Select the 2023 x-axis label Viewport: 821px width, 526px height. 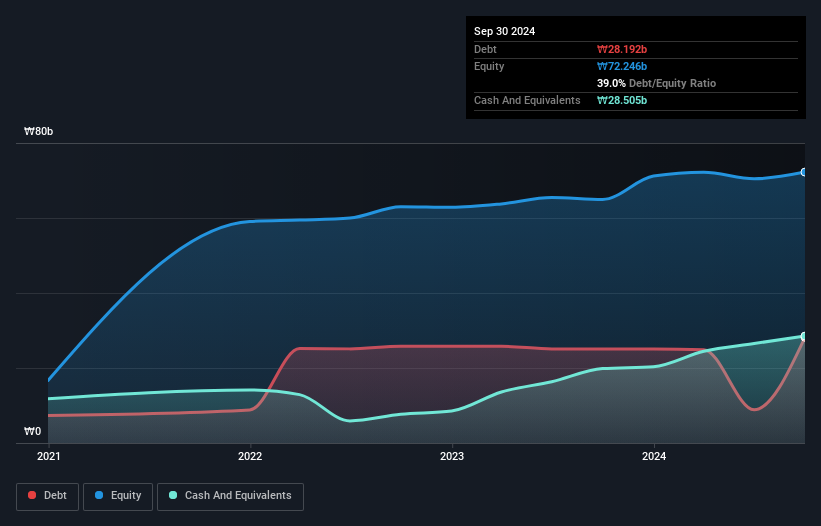(452, 456)
